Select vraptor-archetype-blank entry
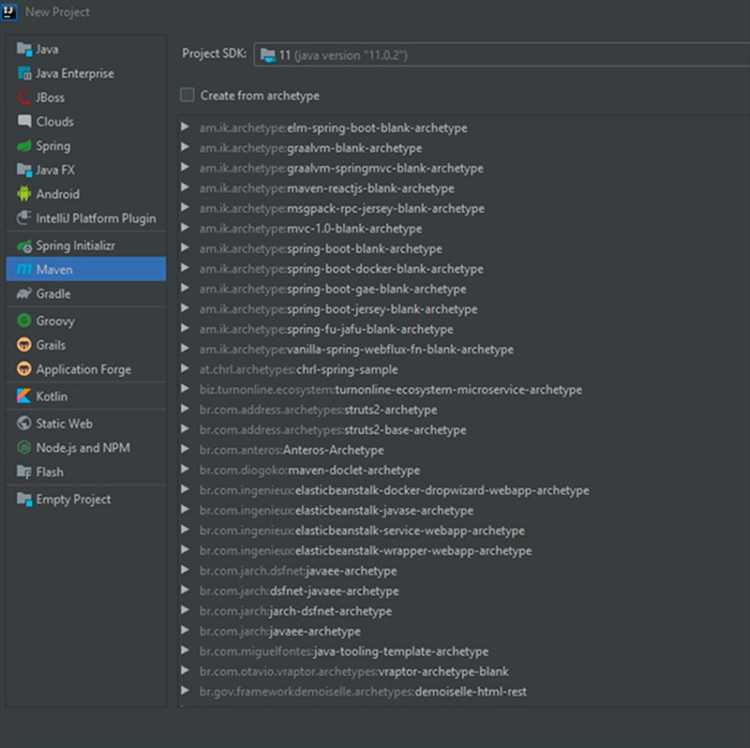750x748 pixels. [354, 671]
